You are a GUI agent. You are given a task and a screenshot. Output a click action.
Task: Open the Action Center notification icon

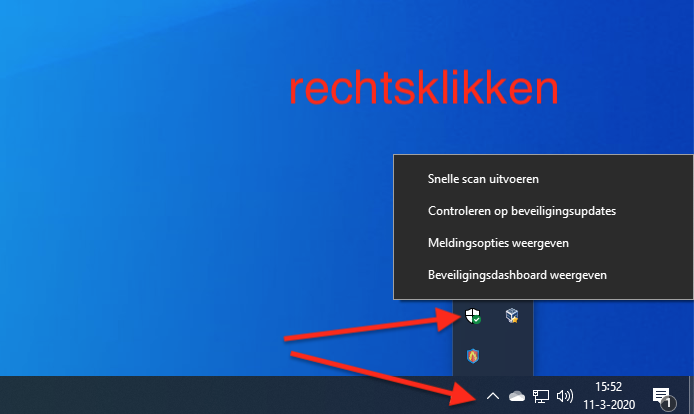pyautogui.click(x=660, y=395)
